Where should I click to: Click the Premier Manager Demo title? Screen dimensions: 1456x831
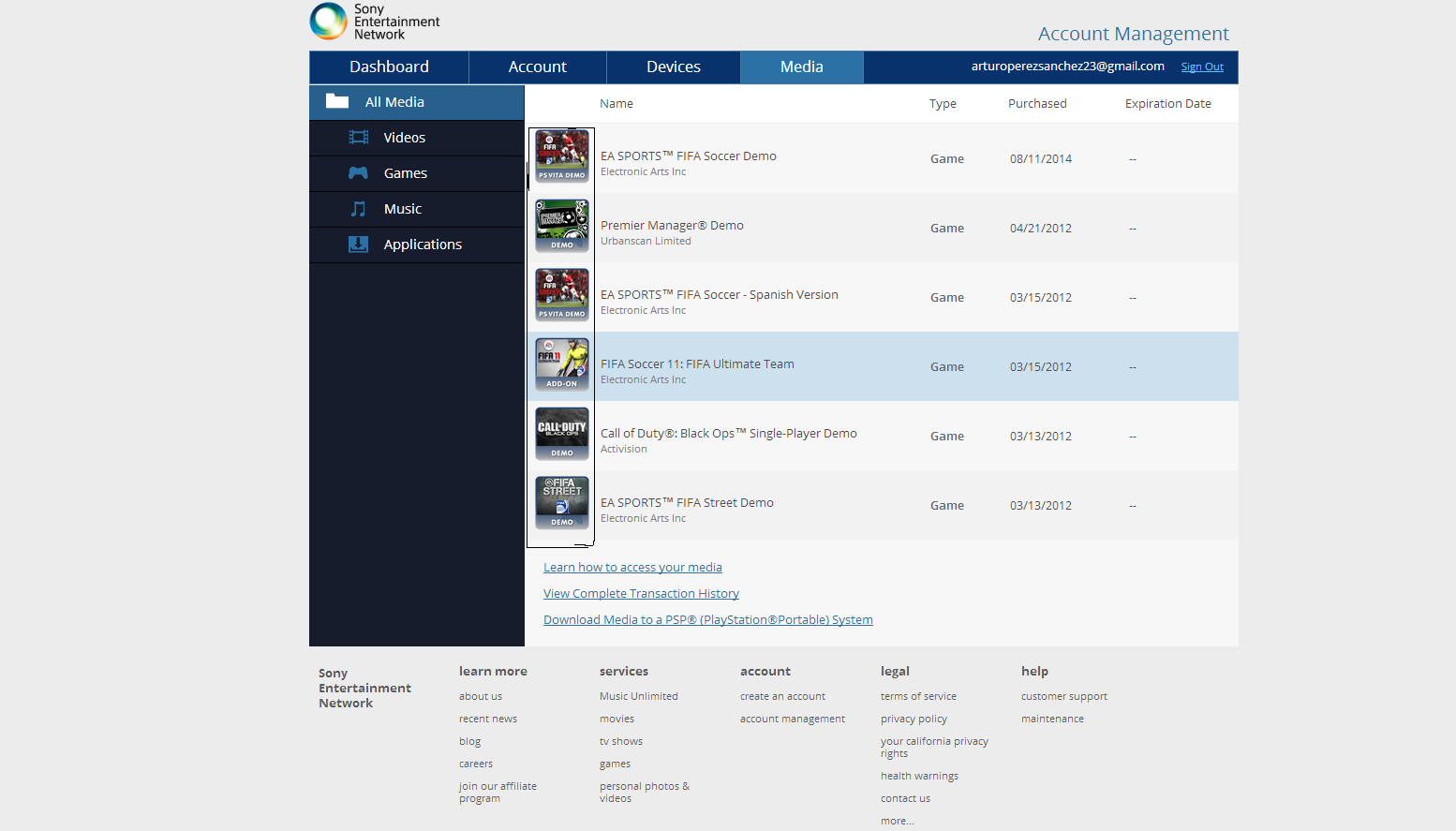click(672, 225)
